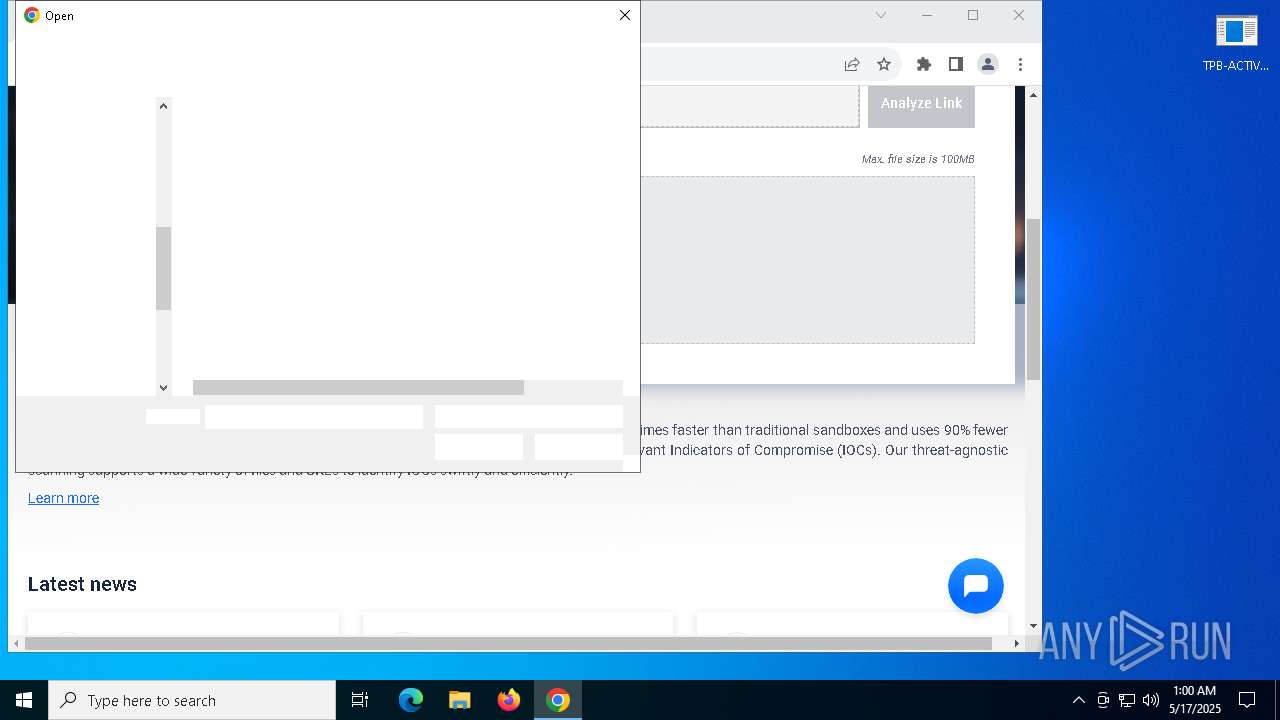The image size is (1280, 720).
Task: Show hidden system tray icons
Action: click(1078, 700)
